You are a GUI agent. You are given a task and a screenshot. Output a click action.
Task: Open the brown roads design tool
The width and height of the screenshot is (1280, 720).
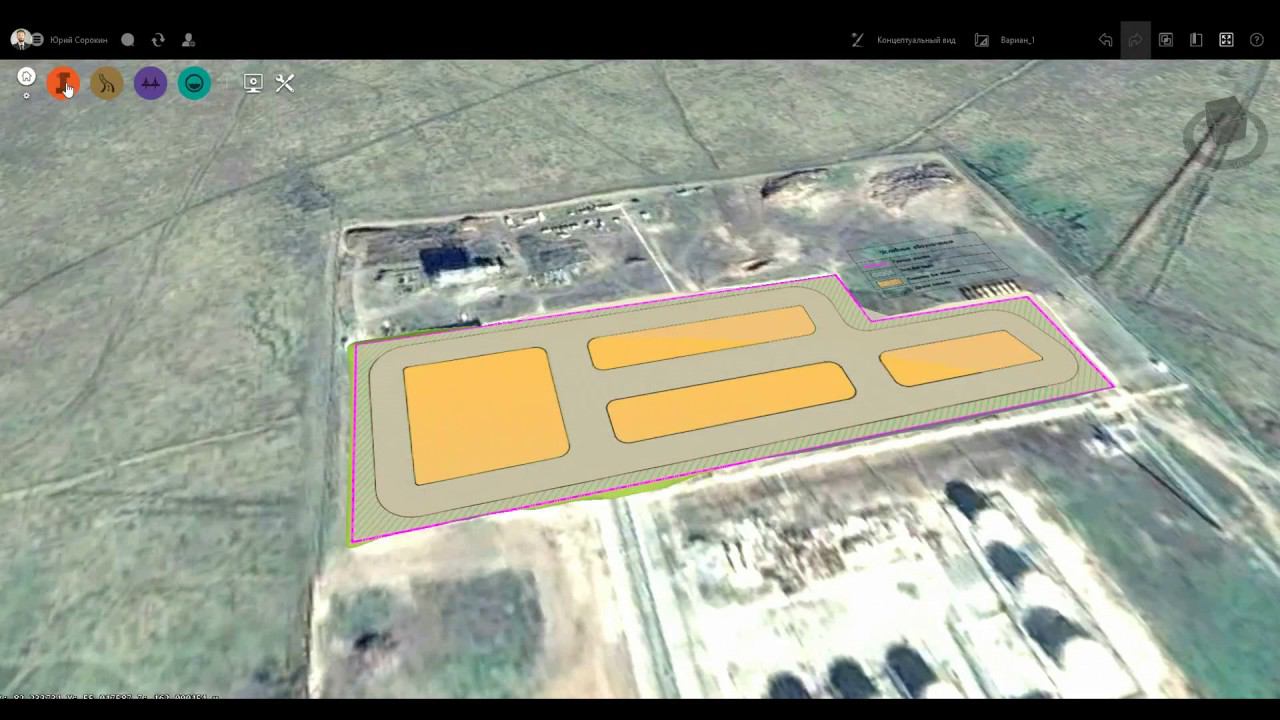pyautogui.click(x=107, y=83)
